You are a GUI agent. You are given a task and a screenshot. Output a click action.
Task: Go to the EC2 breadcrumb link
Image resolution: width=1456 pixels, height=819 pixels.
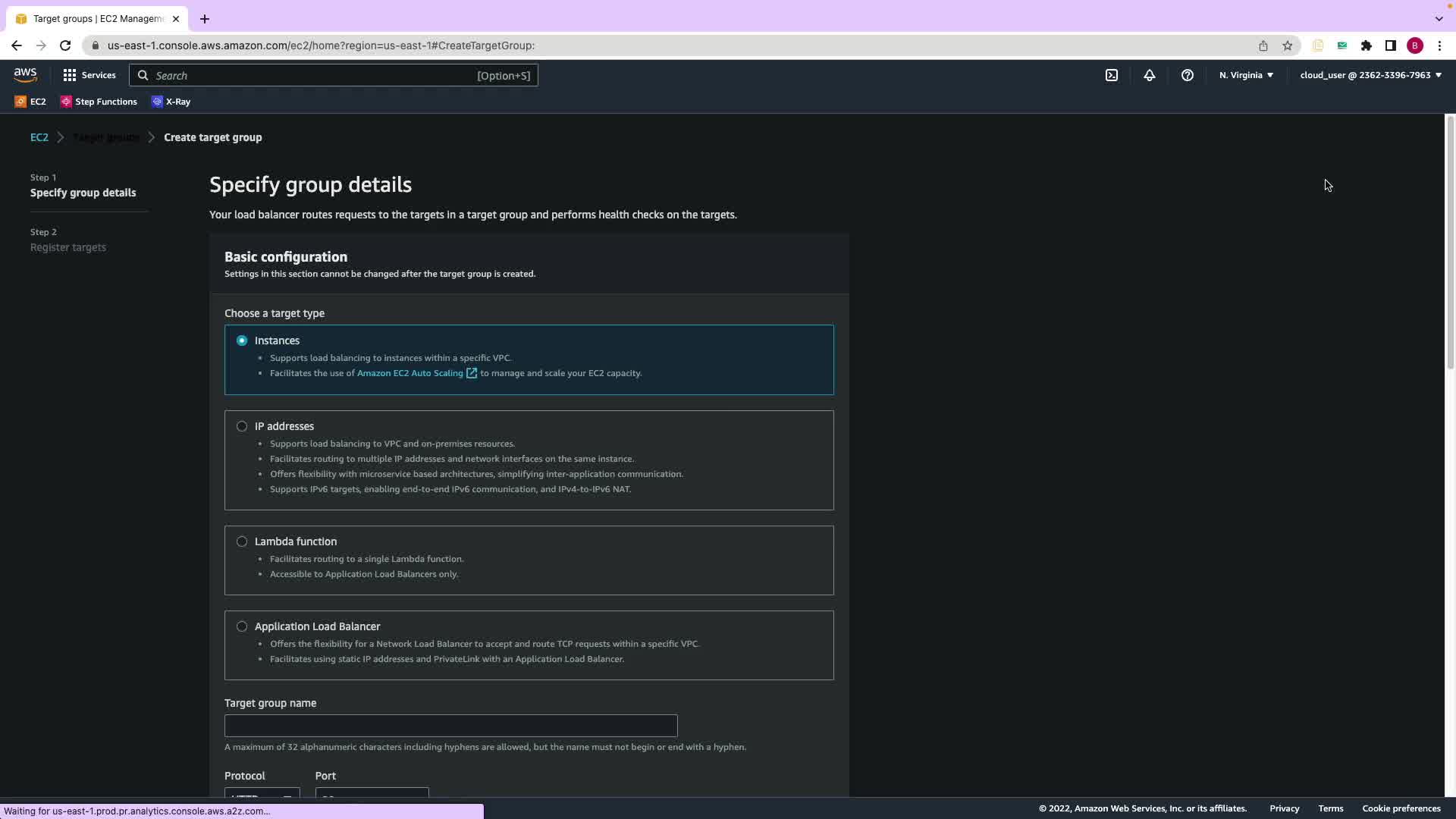[x=39, y=137]
